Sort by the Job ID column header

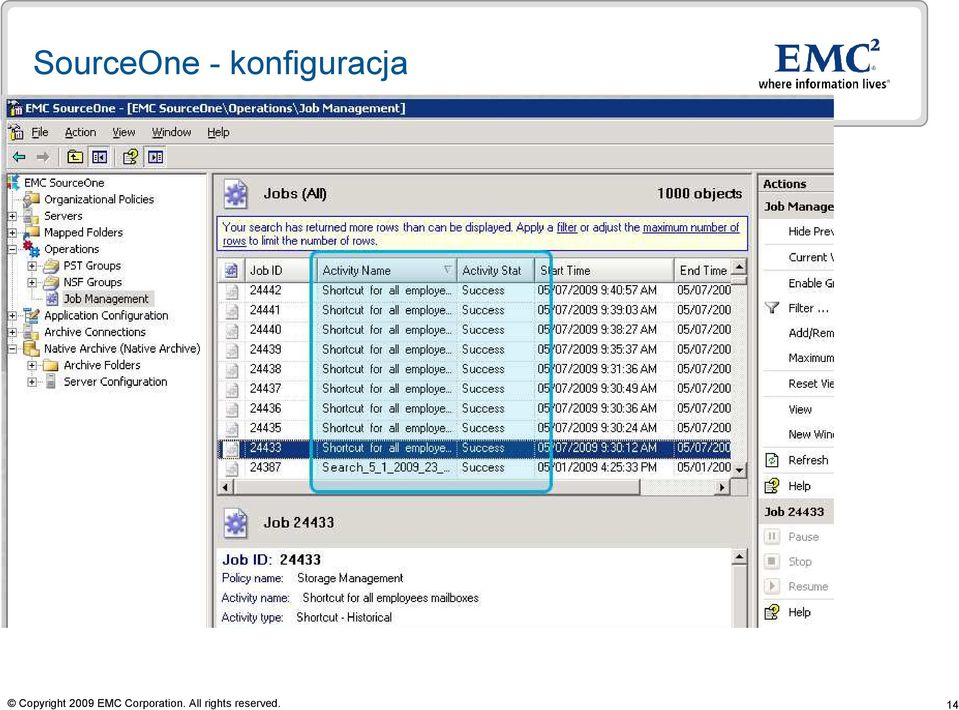[280, 270]
